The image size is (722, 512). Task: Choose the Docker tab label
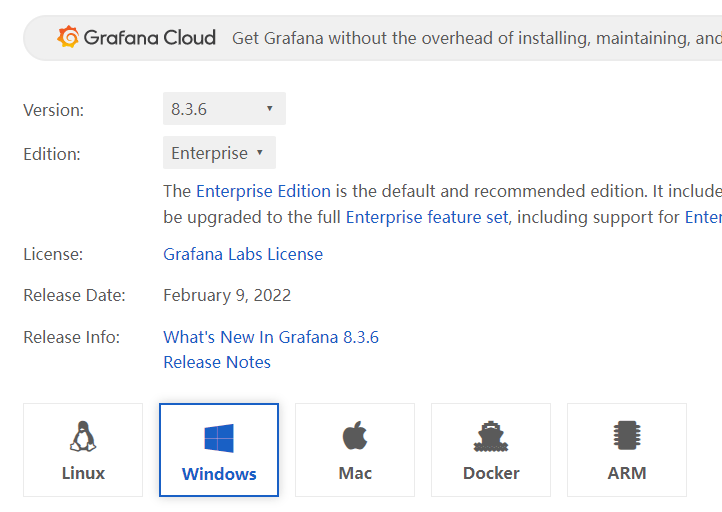tap(491, 473)
